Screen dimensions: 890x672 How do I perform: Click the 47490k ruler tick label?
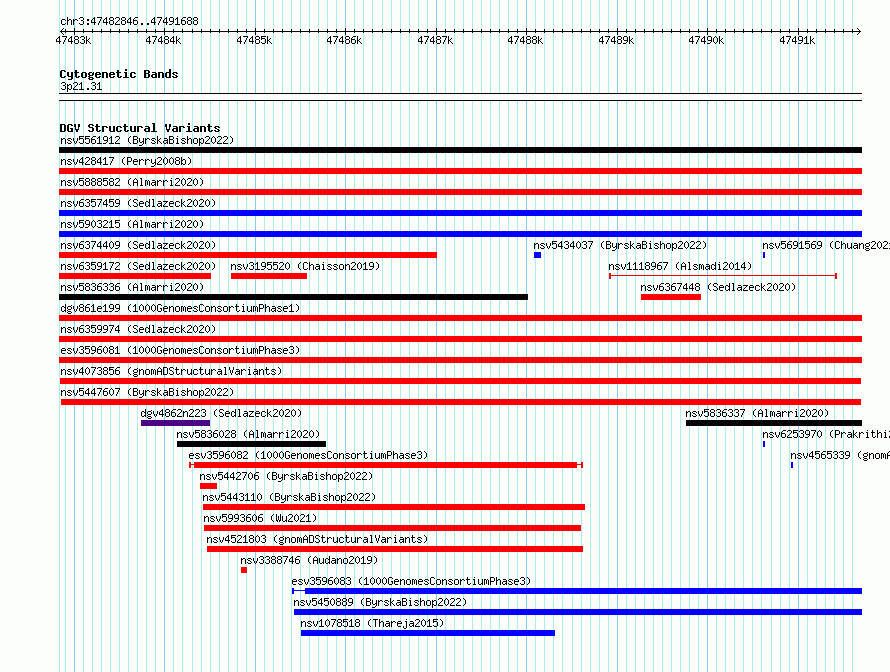(706, 40)
